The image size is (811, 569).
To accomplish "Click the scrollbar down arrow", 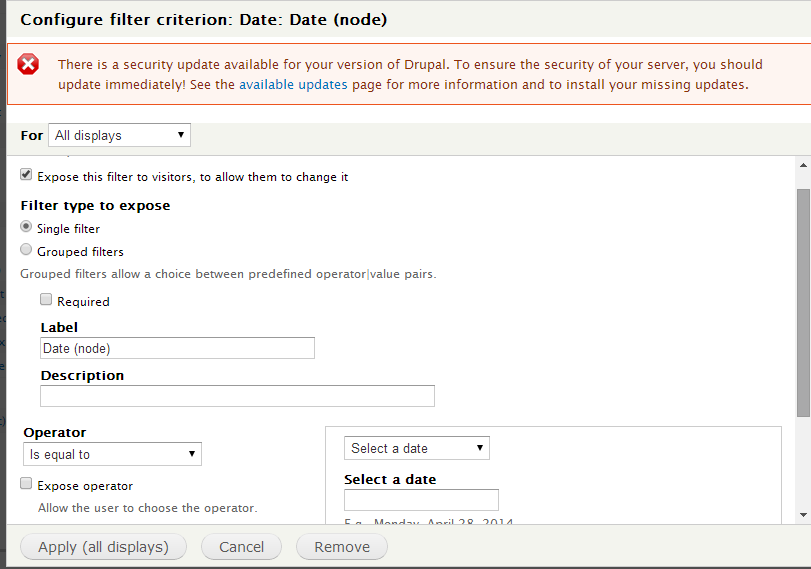I will coord(803,515).
